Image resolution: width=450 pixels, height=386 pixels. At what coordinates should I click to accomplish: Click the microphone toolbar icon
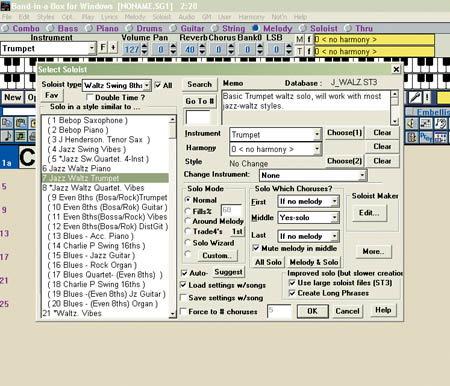coord(415,97)
